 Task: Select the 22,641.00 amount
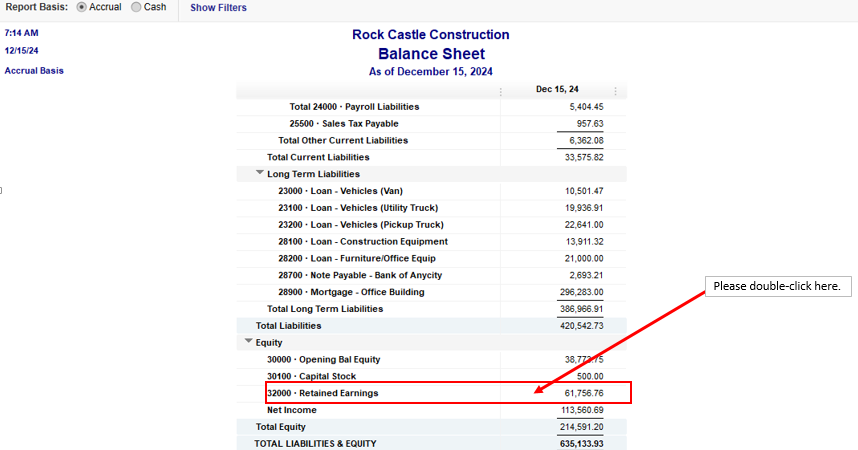point(584,225)
